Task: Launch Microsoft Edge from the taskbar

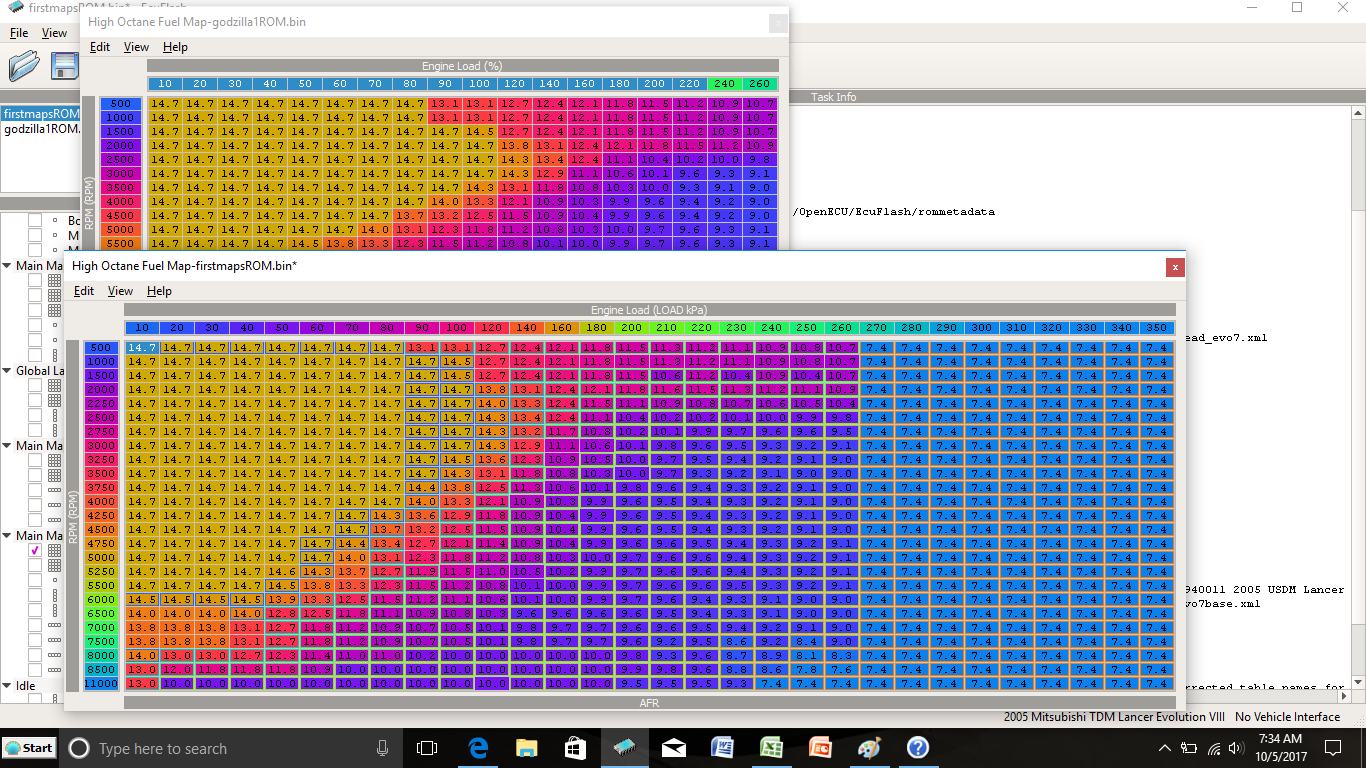Action: (477, 748)
